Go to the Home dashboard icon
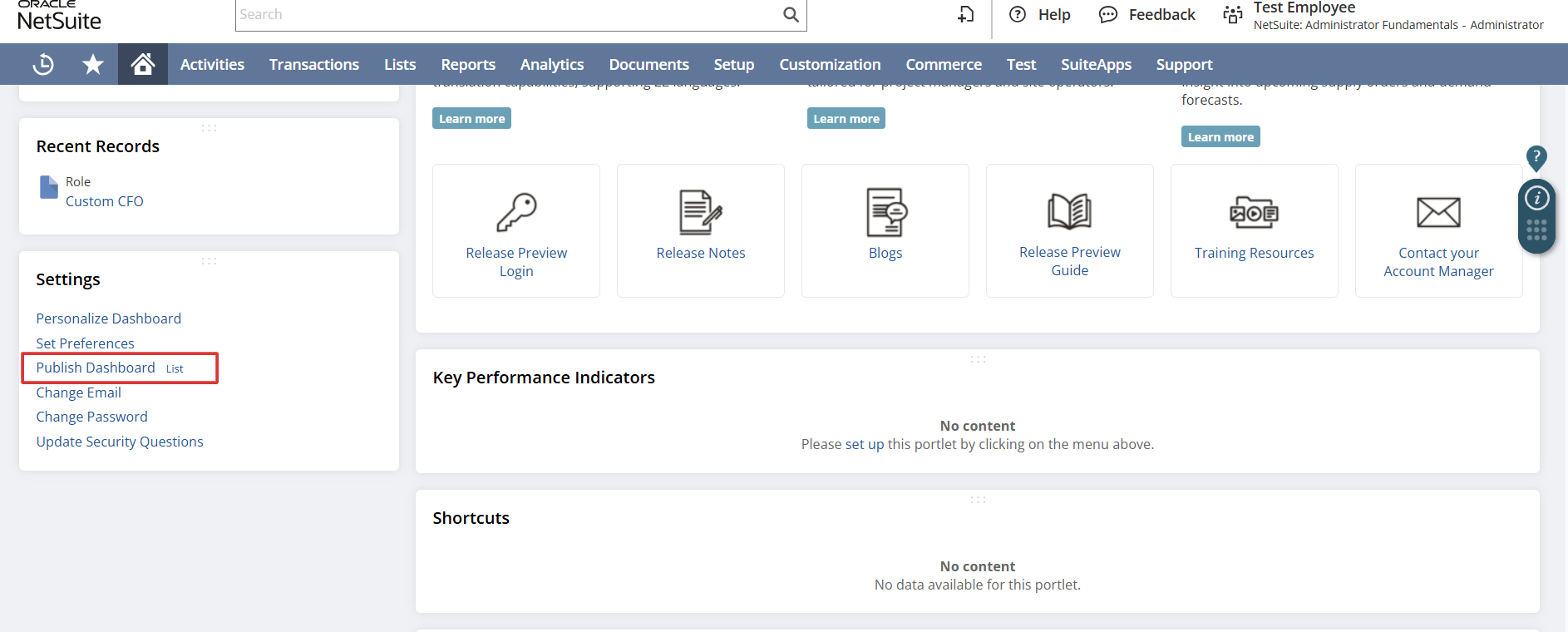The height and width of the screenshot is (632, 1568). click(142, 64)
